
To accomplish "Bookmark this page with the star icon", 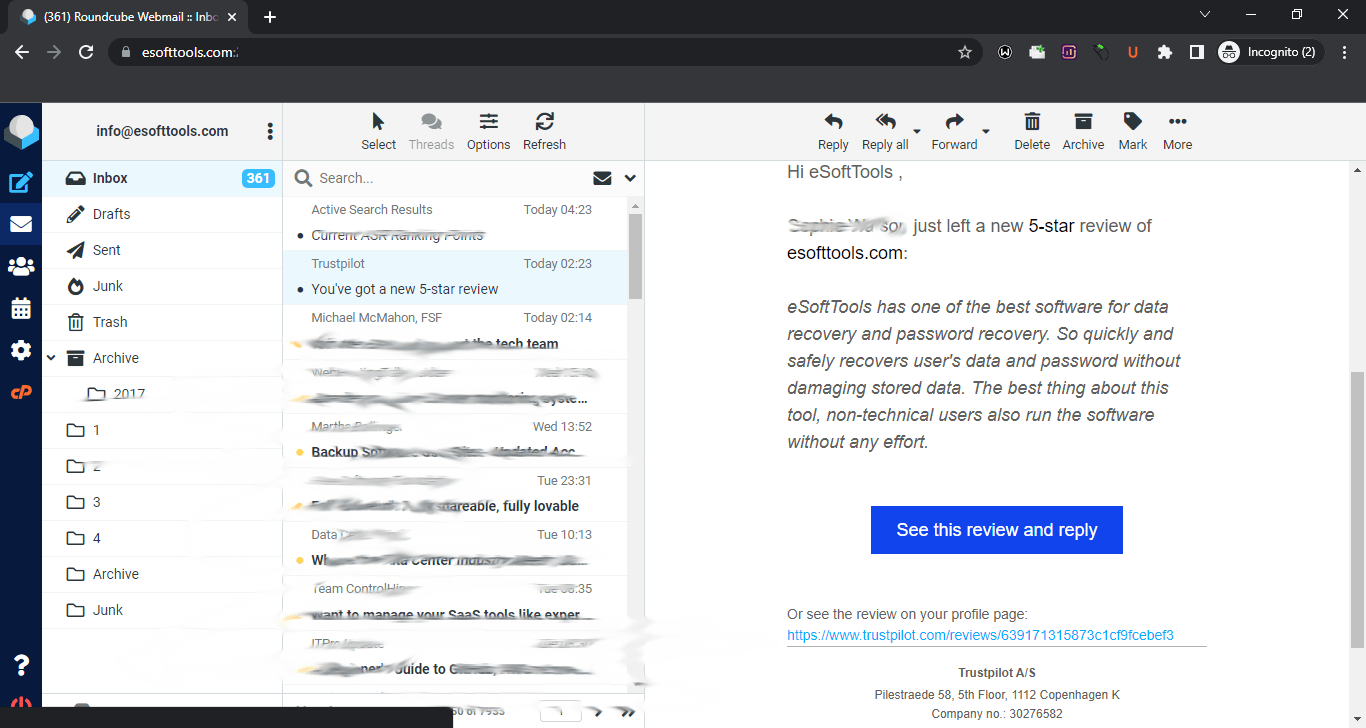I will tap(965, 52).
